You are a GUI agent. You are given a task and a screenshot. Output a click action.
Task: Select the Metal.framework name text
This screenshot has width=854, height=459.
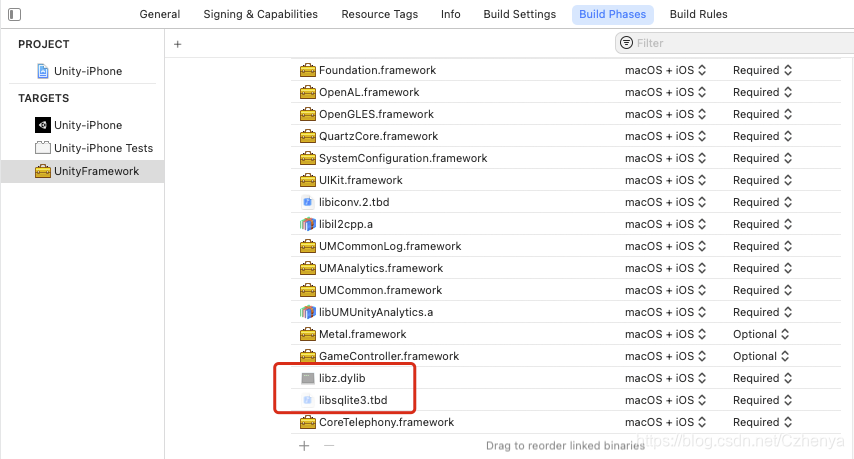[x=362, y=334]
